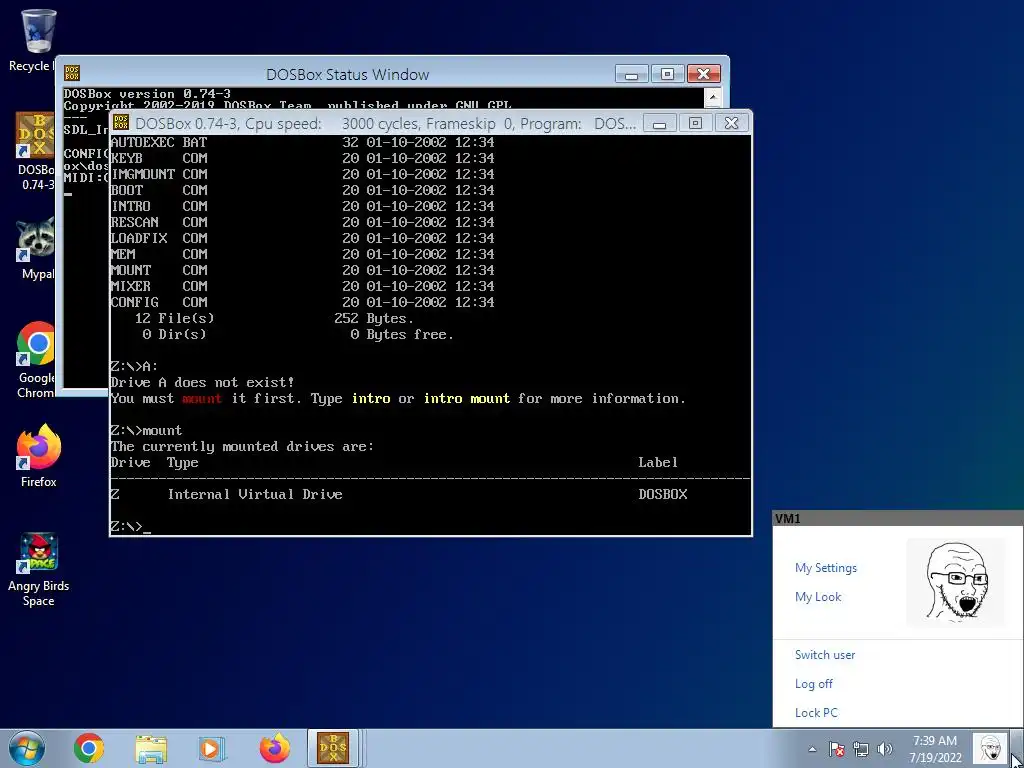Click Log off in VM1 panel
This screenshot has height=768, width=1024.
(814, 684)
